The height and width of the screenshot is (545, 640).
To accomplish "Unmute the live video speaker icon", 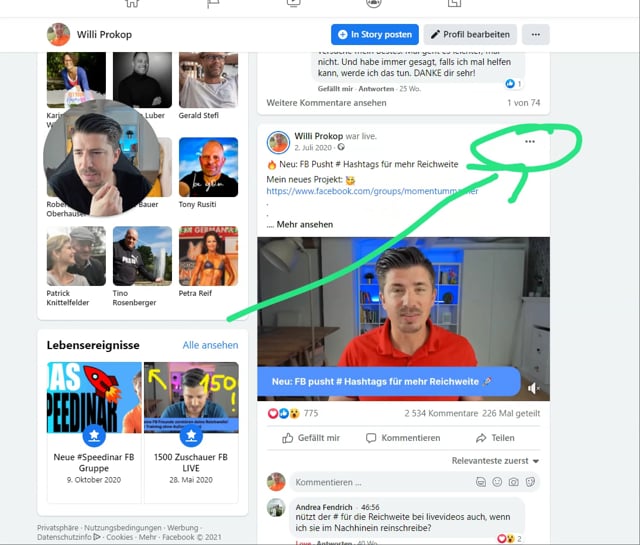I will pos(533,388).
